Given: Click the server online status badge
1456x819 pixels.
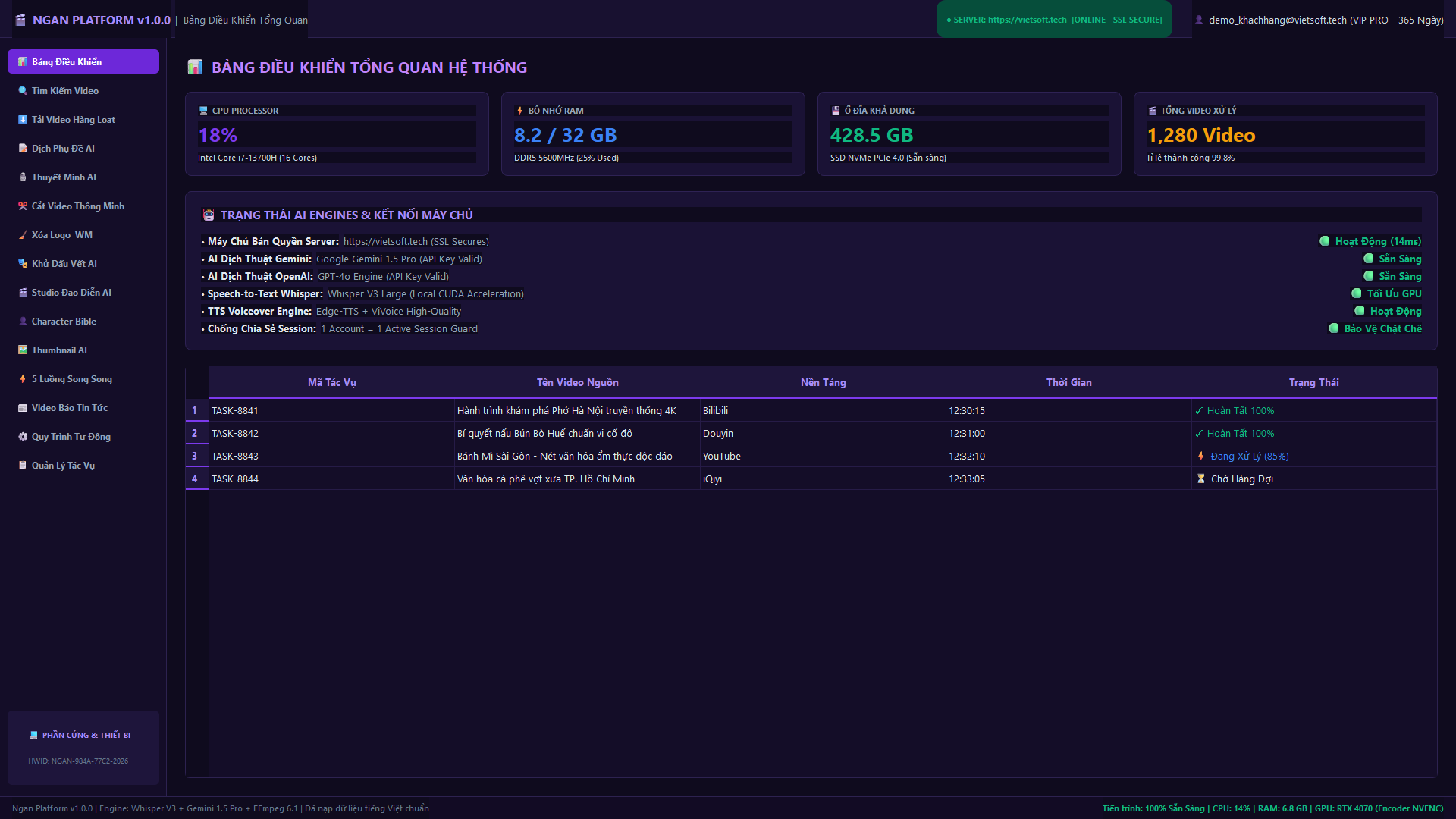Looking at the screenshot, I should point(1054,20).
